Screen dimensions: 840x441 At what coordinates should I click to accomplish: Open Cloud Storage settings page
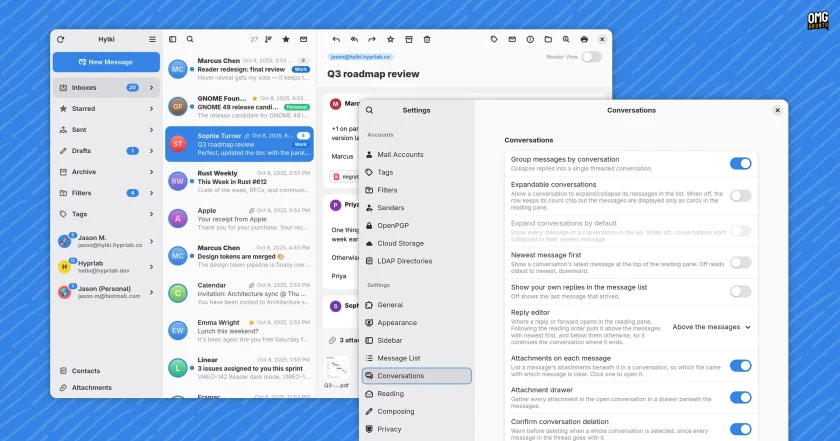[x=417, y=243]
